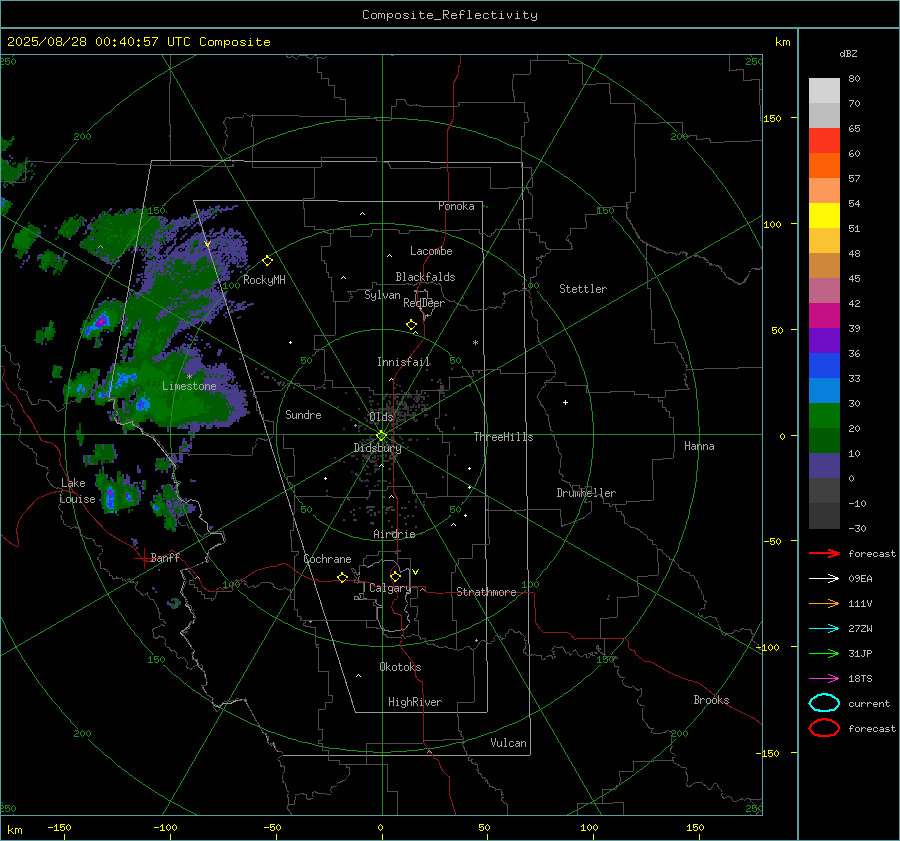
Task: Click the red forecast ellipse legend icon
Action: 824,728
